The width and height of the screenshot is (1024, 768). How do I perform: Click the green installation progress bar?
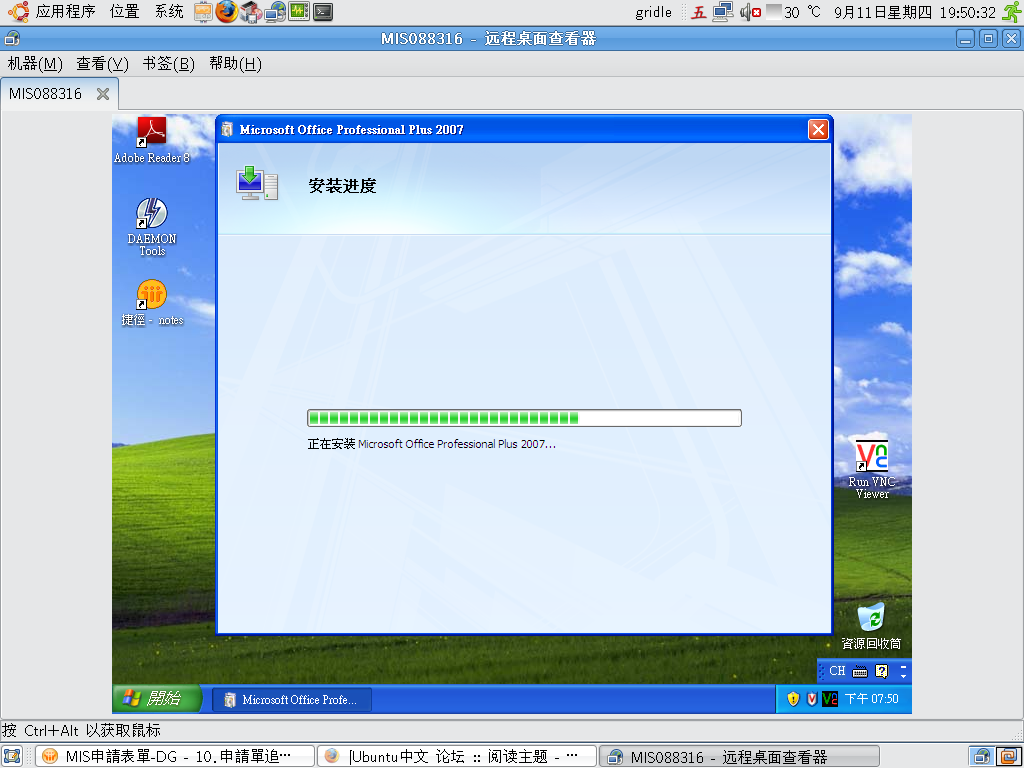[x=524, y=418]
